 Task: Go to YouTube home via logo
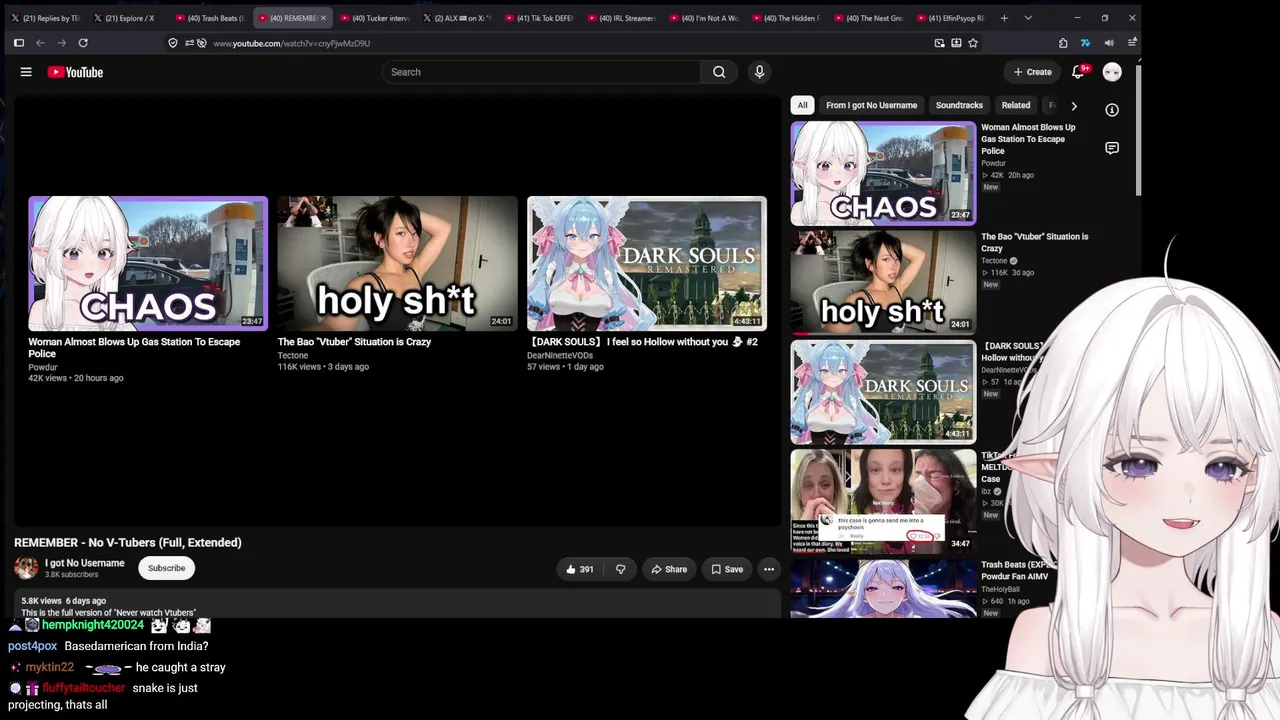click(75, 72)
